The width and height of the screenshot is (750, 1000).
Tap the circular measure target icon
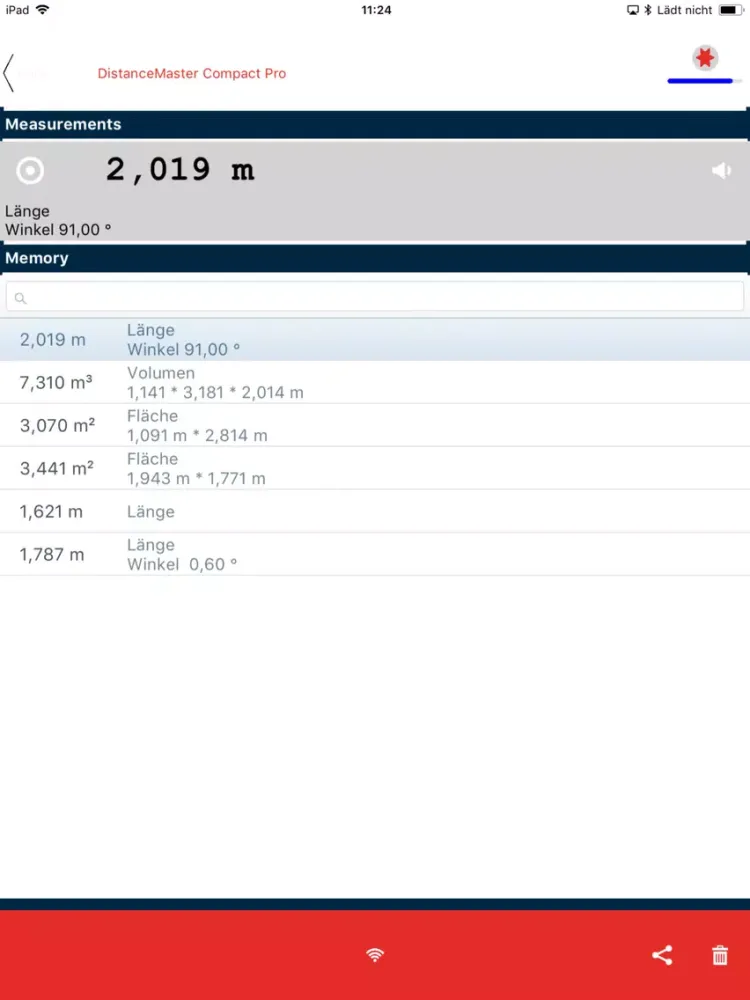pos(30,171)
